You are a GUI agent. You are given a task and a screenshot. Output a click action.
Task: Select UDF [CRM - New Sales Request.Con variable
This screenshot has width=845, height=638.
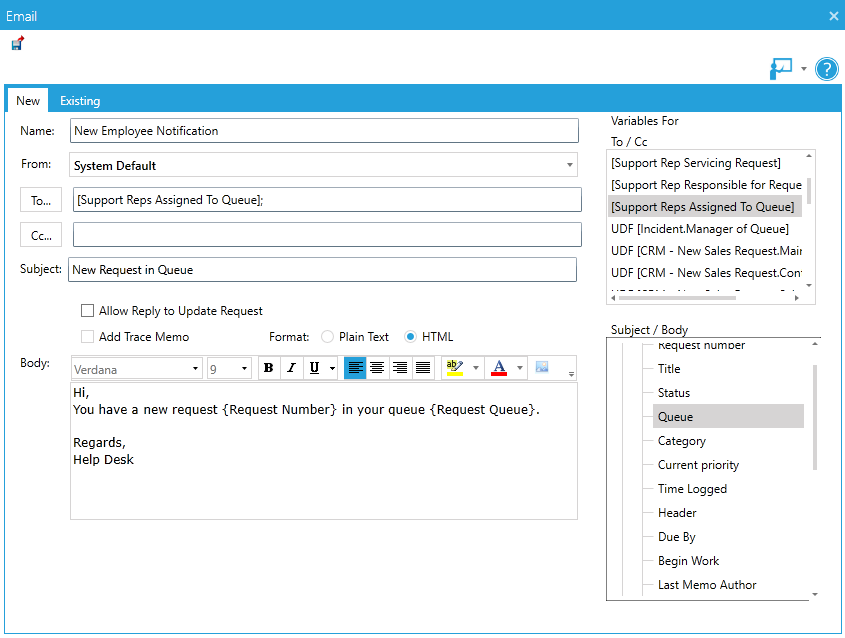[x=705, y=273]
